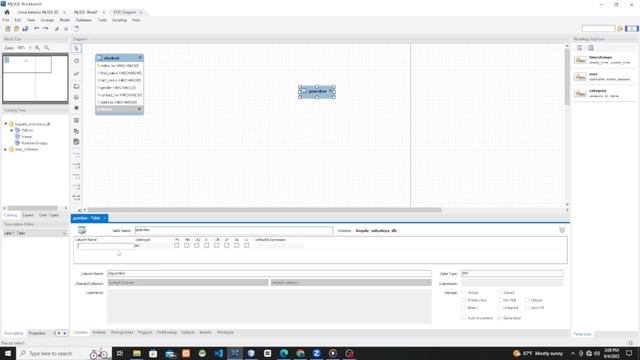Expand the Tables node in Catalog Tree
Image resolution: width=640 pixels, height=360 pixels.
12,130
